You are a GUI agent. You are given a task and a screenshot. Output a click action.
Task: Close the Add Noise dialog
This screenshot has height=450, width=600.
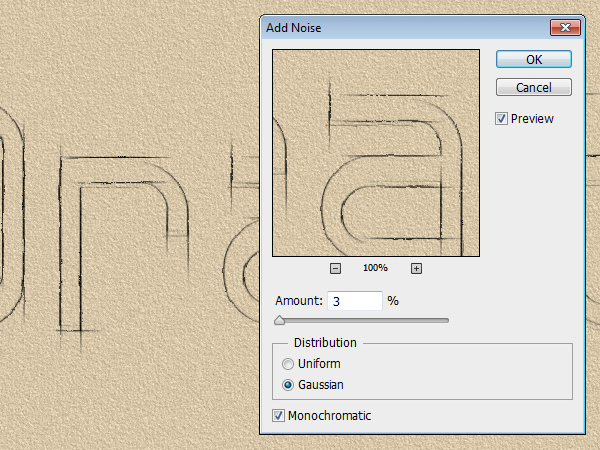(x=565, y=27)
